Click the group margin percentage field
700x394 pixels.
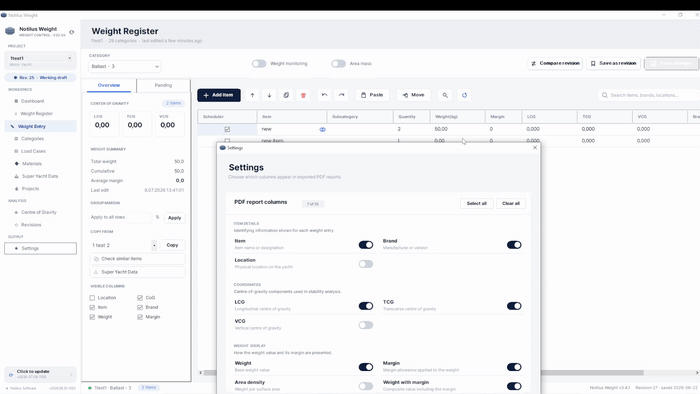(x=139, y=218)
